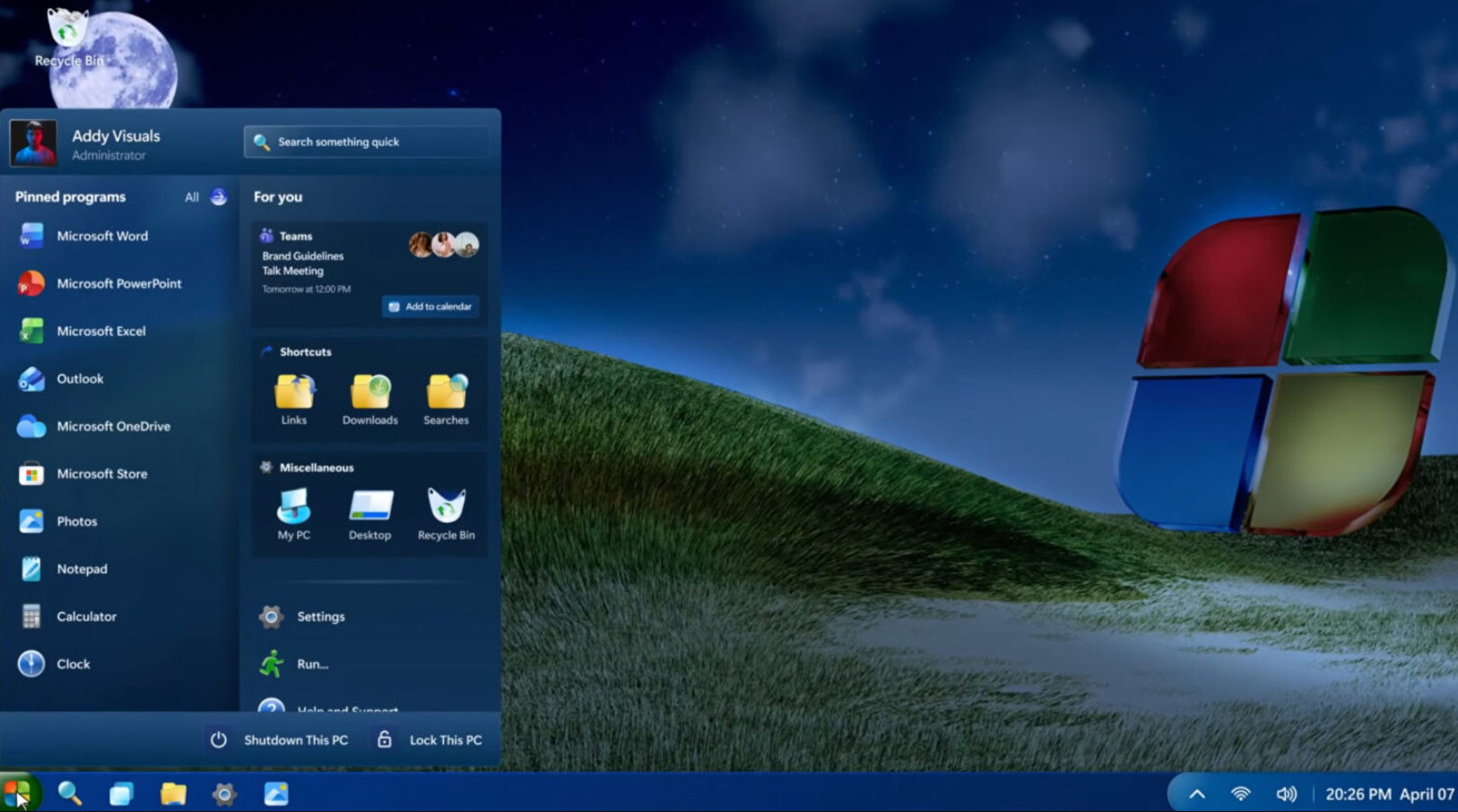Open the Photos app from pinned programs
The image size is (1458, 812).
77,521
